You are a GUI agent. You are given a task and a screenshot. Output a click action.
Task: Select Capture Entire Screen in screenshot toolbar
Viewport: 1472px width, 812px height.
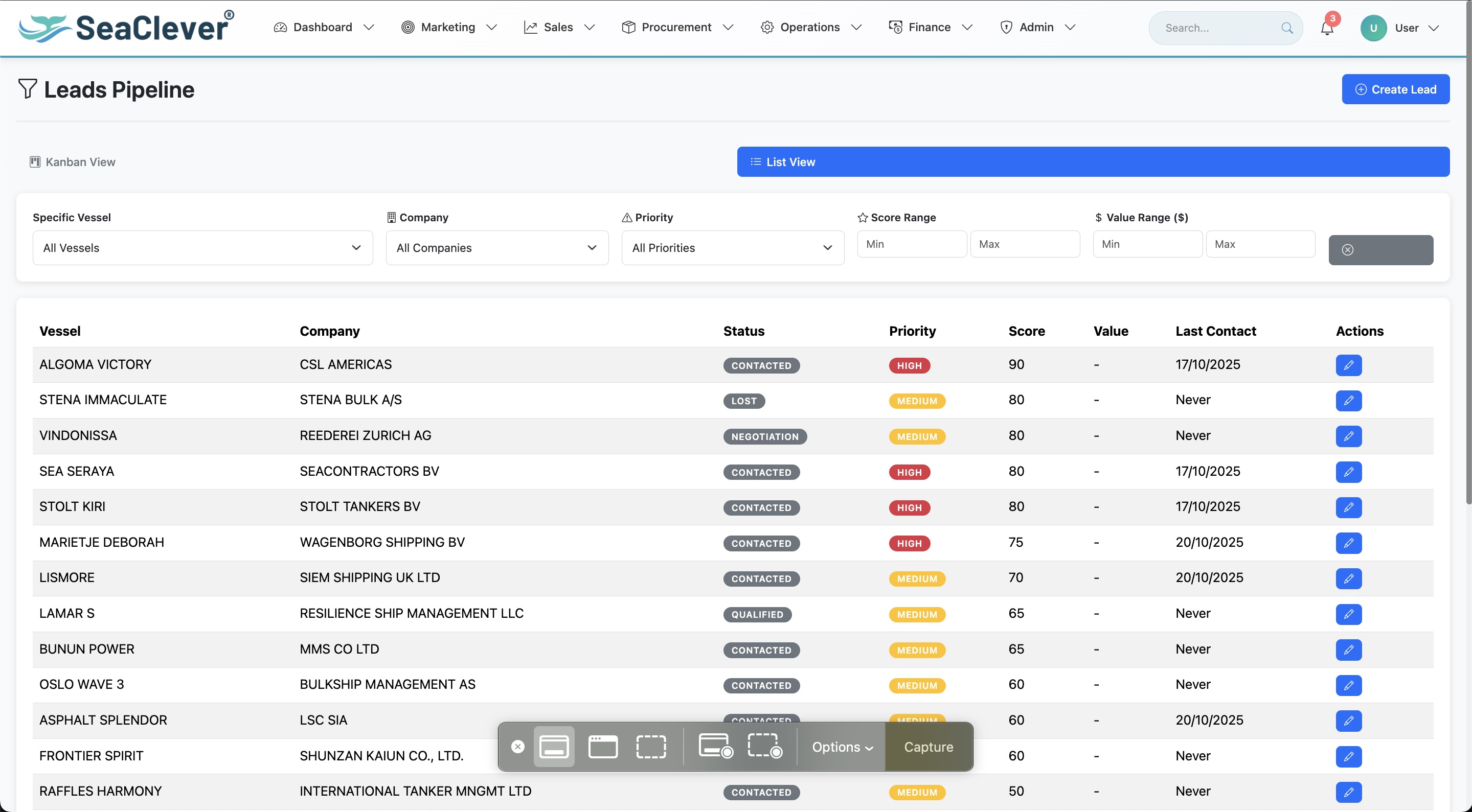pos(554,746)
